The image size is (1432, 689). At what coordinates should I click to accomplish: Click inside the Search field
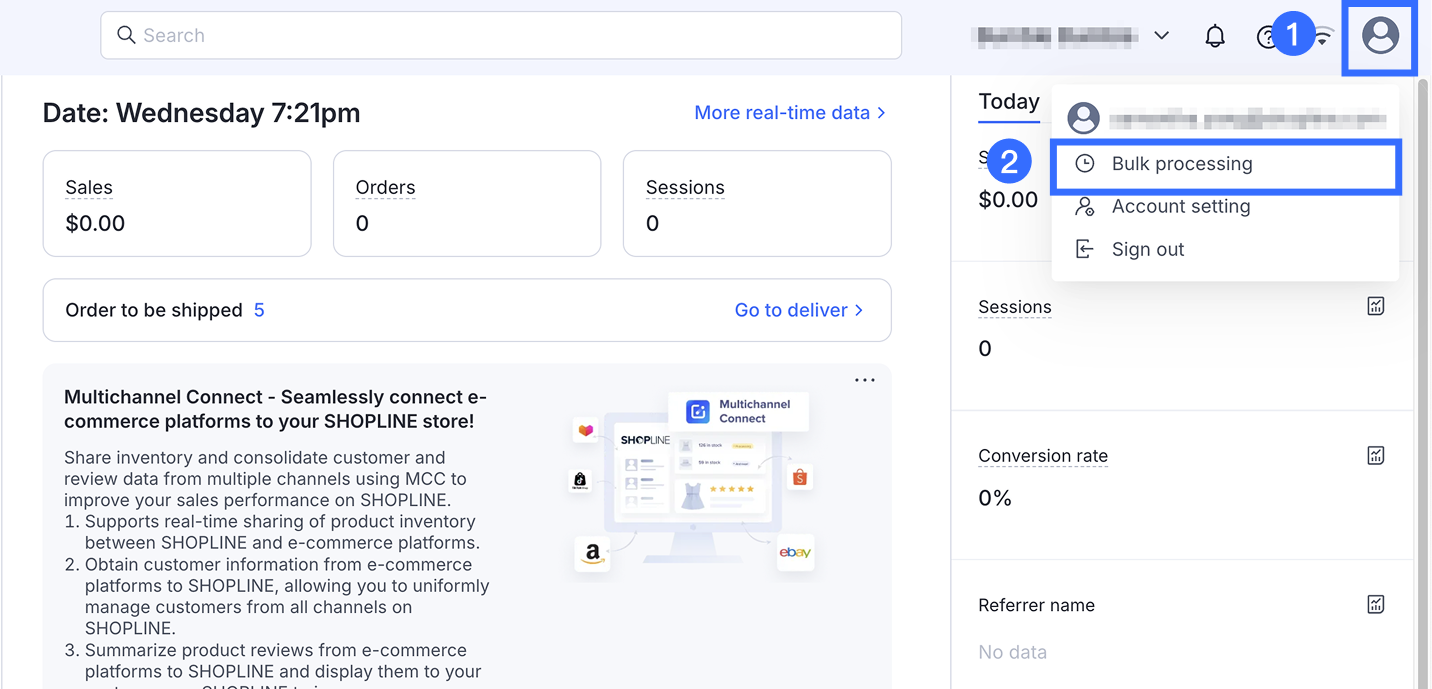coord(500,36)
